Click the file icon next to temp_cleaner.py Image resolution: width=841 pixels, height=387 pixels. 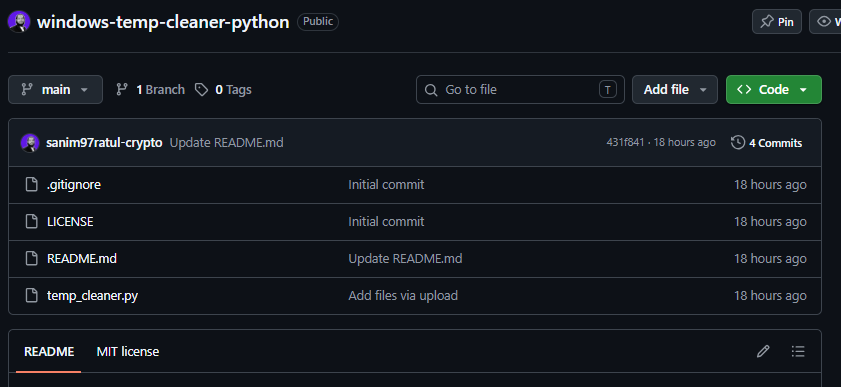32,295
